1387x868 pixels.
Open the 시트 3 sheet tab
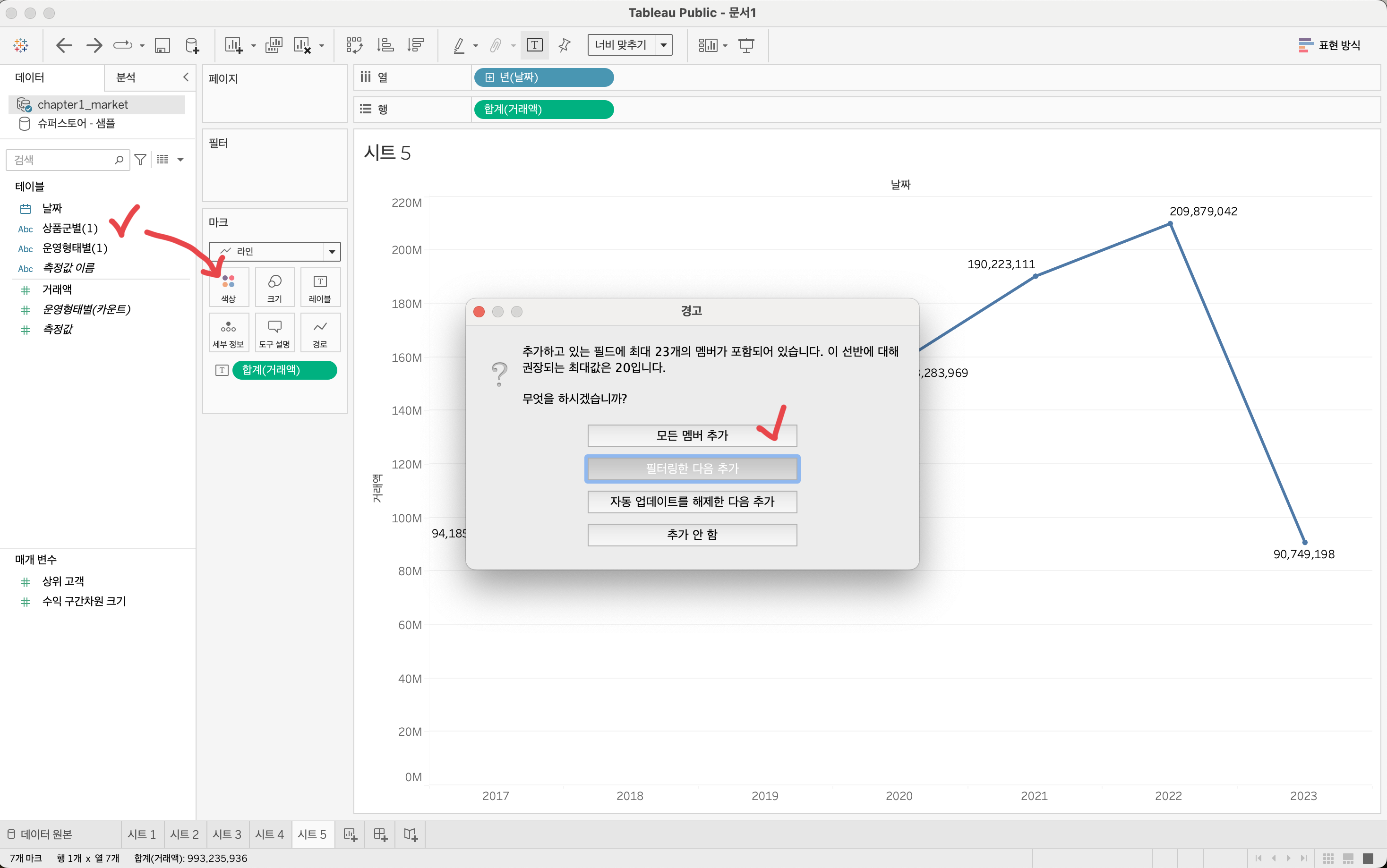point(227,834)
